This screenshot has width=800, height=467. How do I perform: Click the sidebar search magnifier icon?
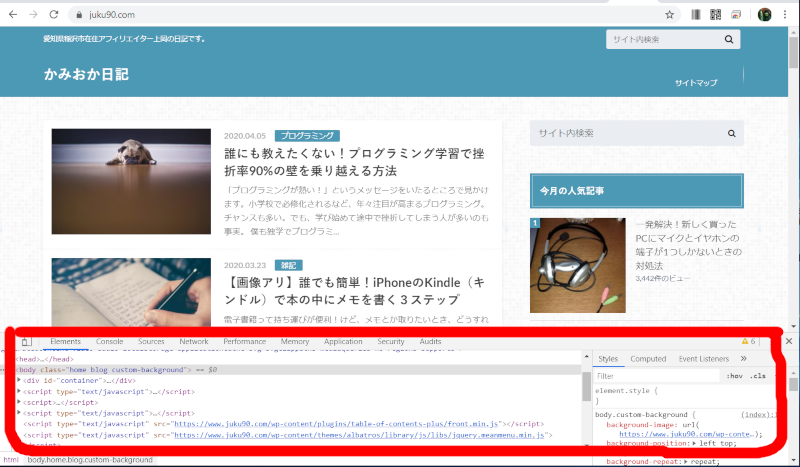(x=732, y=133)
